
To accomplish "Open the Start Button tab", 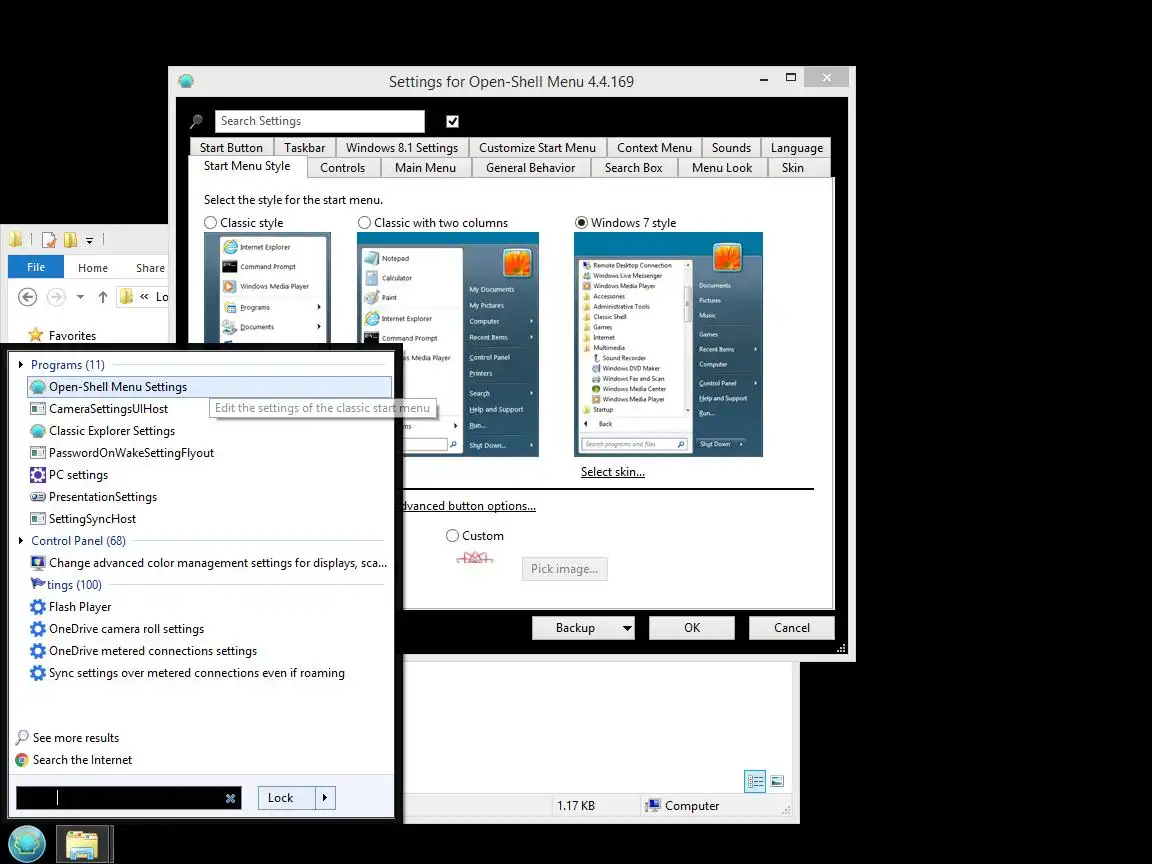I will coord(231,148).
